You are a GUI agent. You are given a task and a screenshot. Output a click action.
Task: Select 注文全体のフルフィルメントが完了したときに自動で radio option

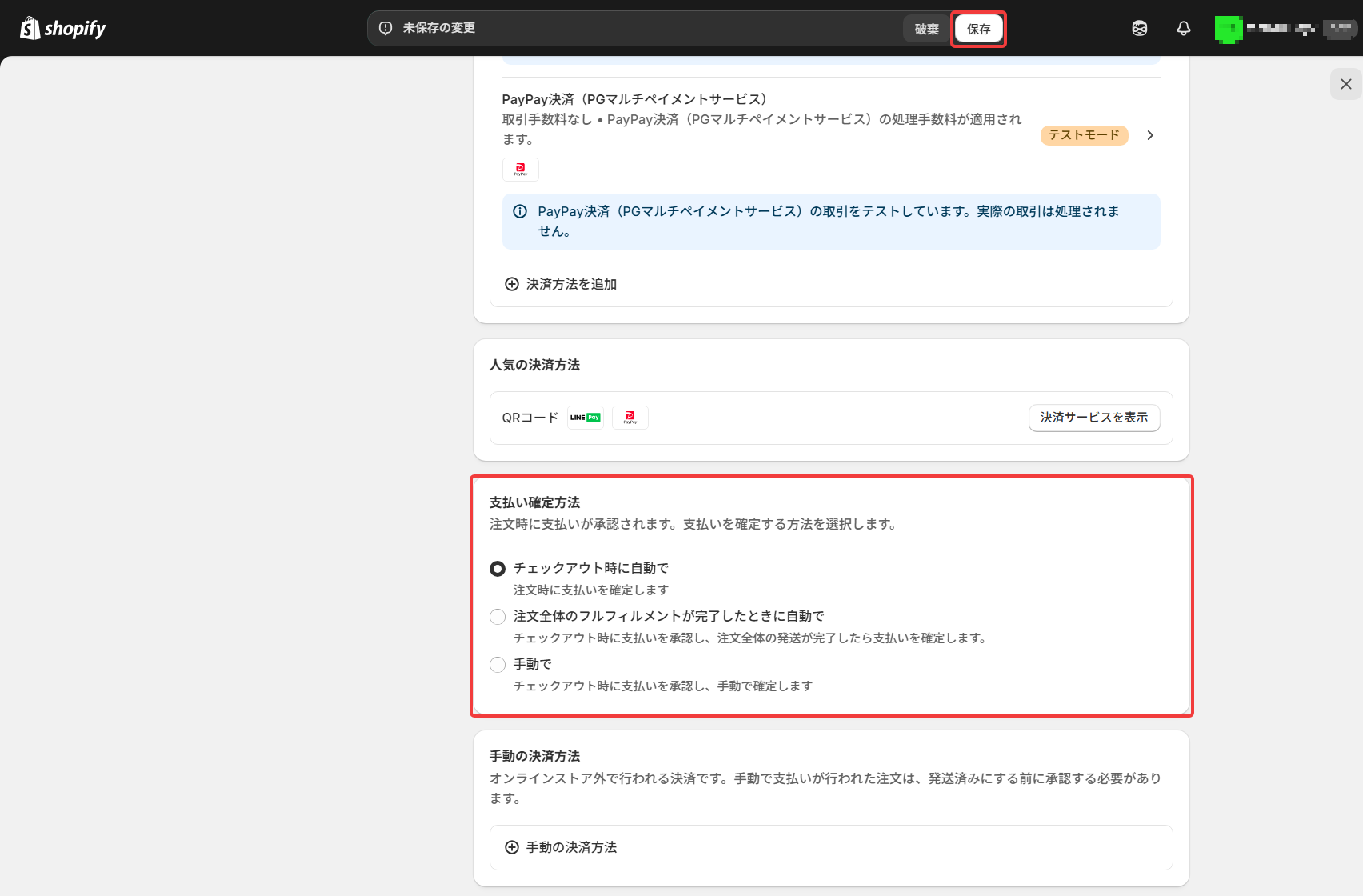tap(498, 617)
